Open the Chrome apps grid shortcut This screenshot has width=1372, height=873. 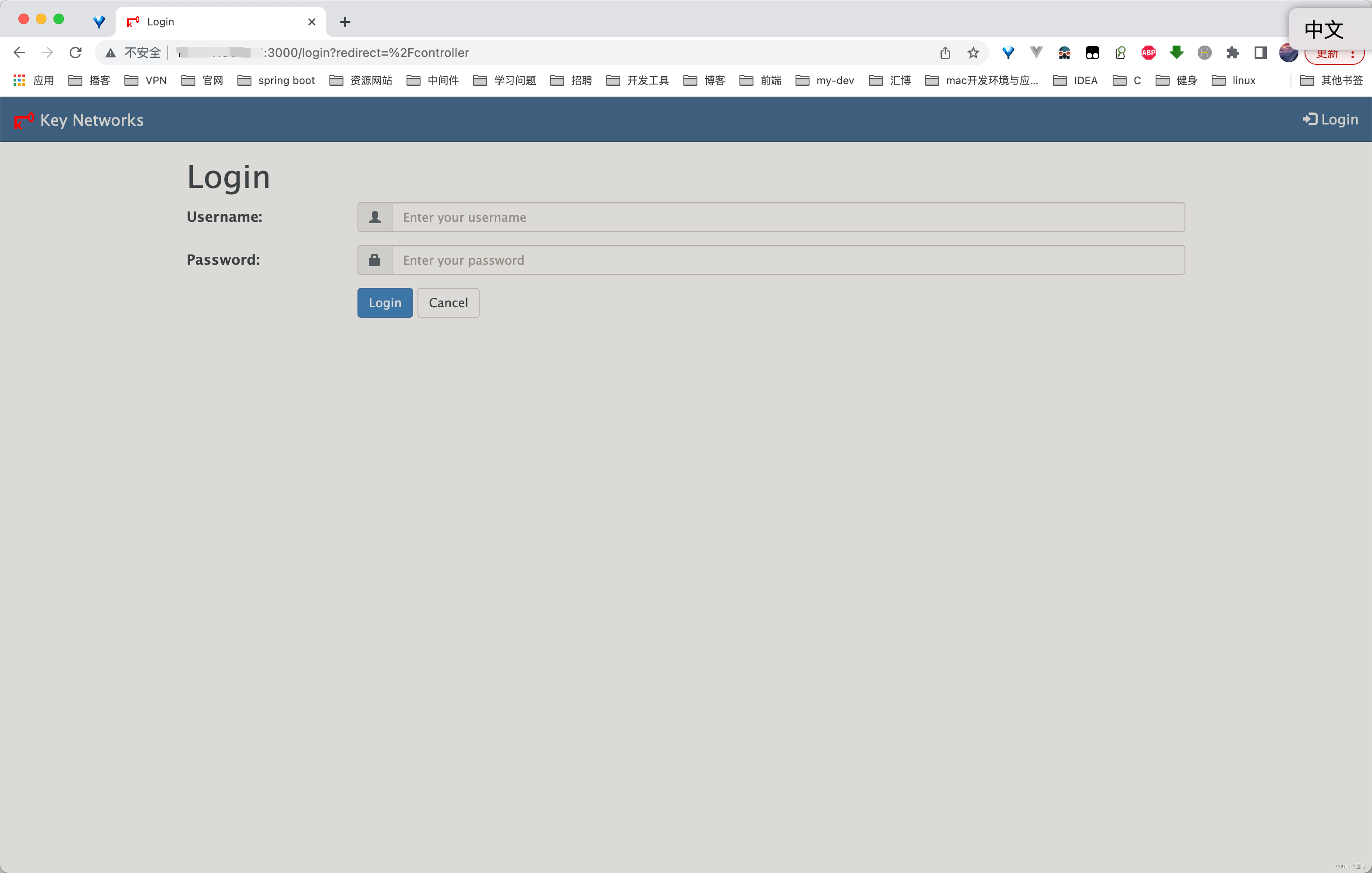19,80
